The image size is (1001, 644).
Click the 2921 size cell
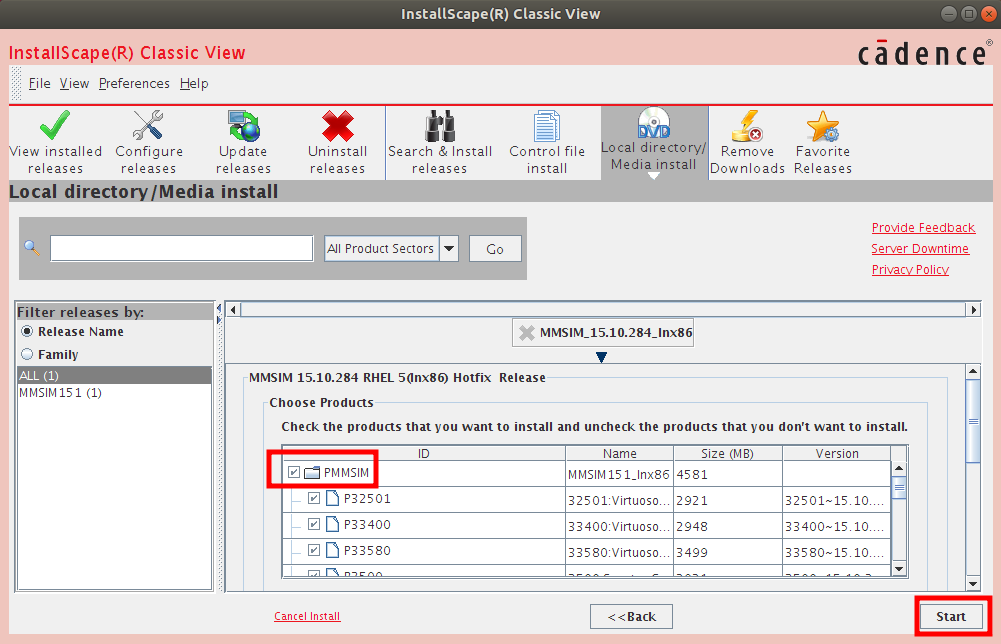tap(728, 500)
